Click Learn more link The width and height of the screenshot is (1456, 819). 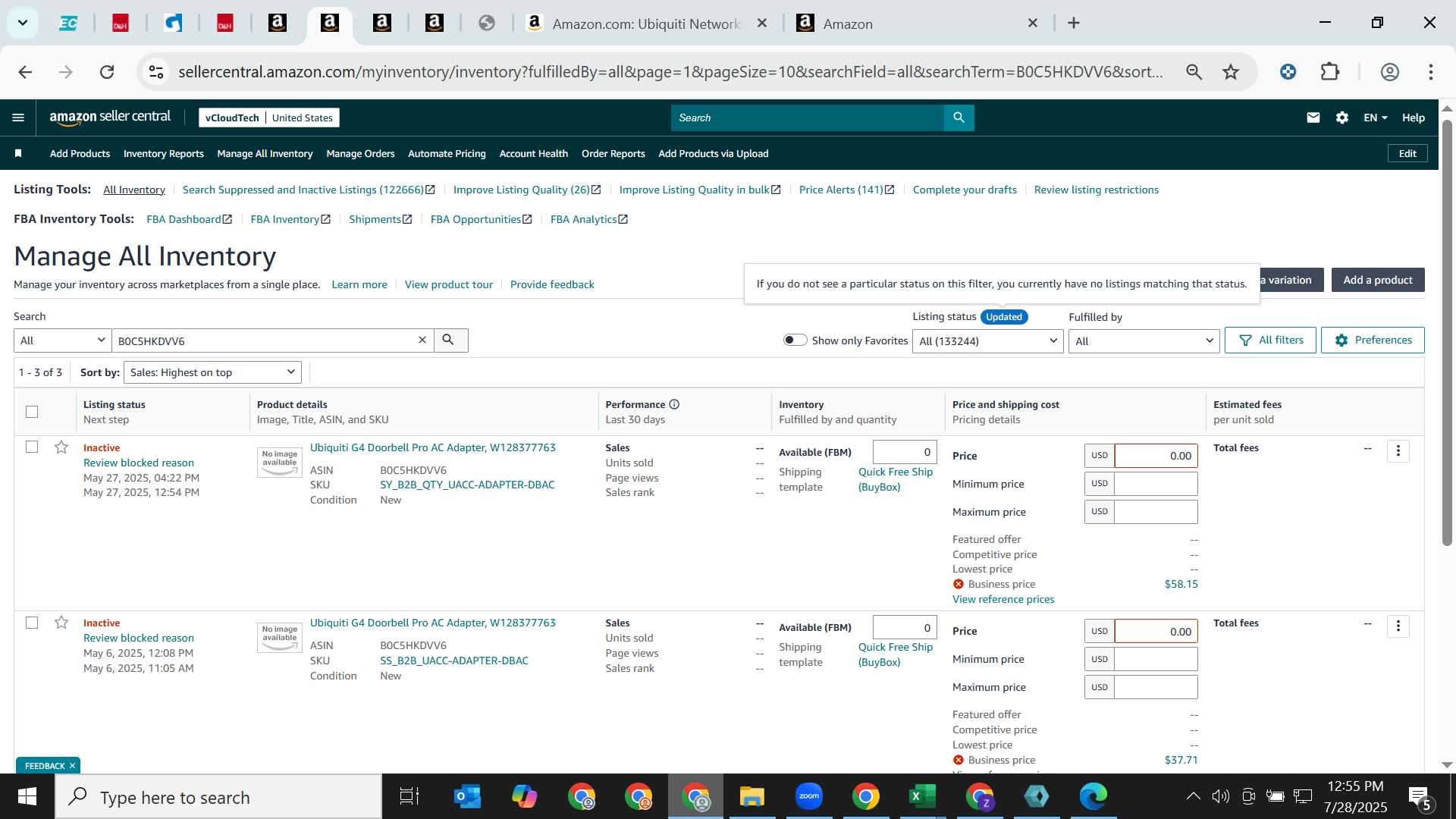point(359,284)
